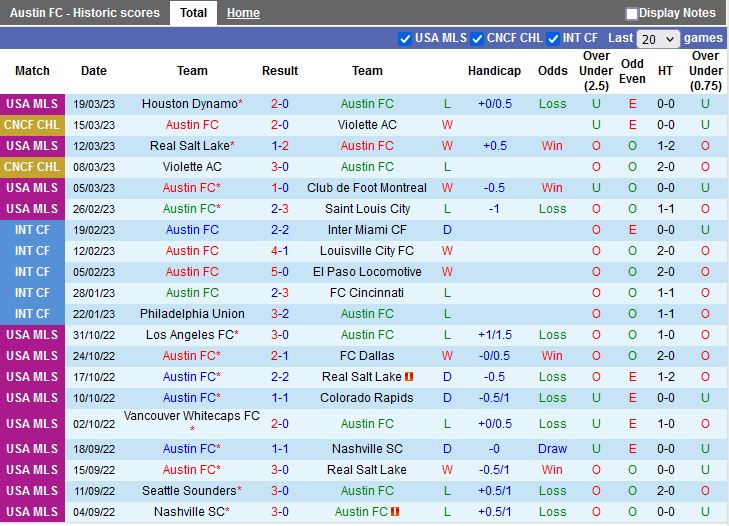This screenshot has height=526, width=729.
Task: Click the -1 handicap in Saint Louis City row
Action: [494, 209]
